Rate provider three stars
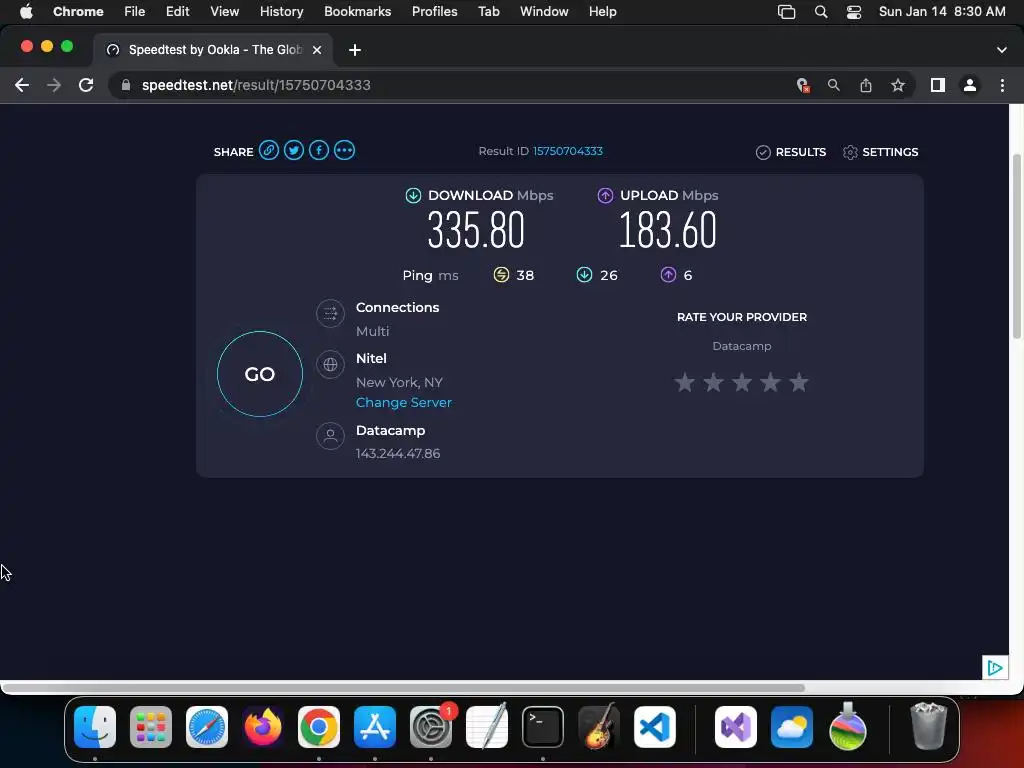 coord(742,382)
